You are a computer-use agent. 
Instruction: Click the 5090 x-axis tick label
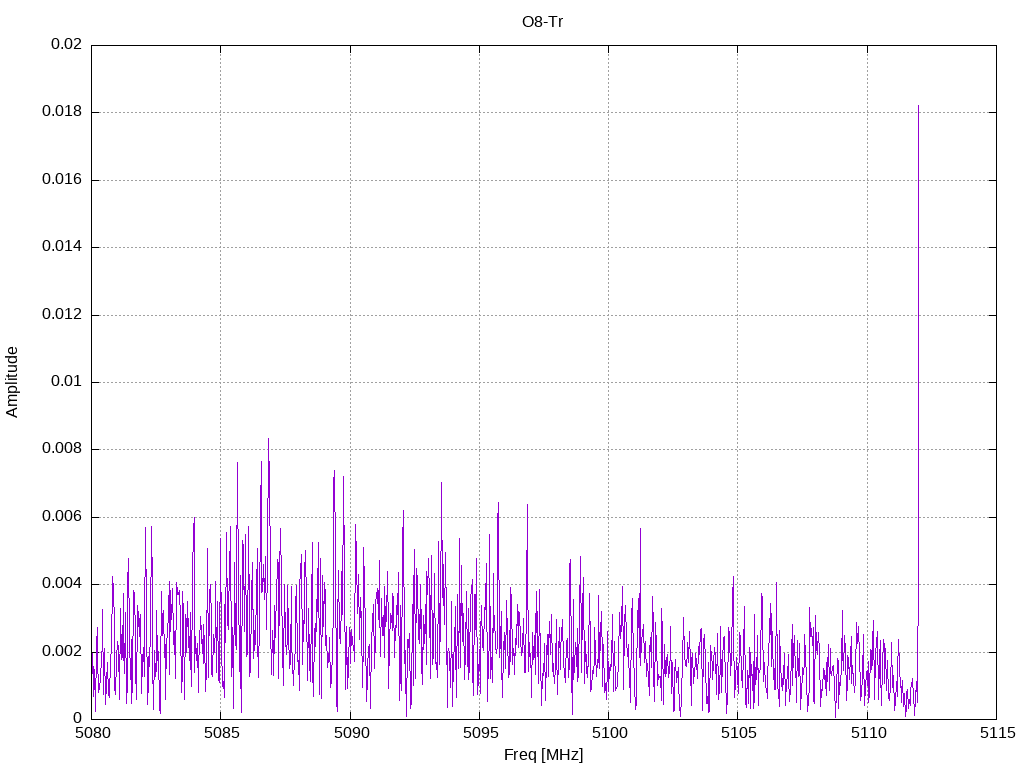350,734
